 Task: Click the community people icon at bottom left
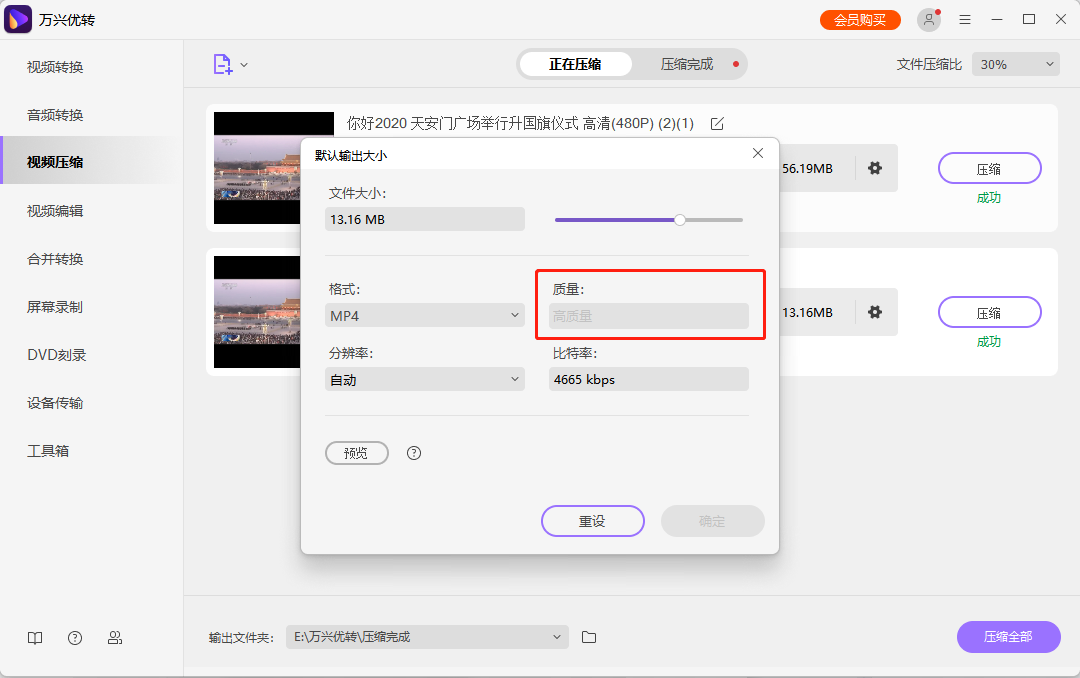115,637
